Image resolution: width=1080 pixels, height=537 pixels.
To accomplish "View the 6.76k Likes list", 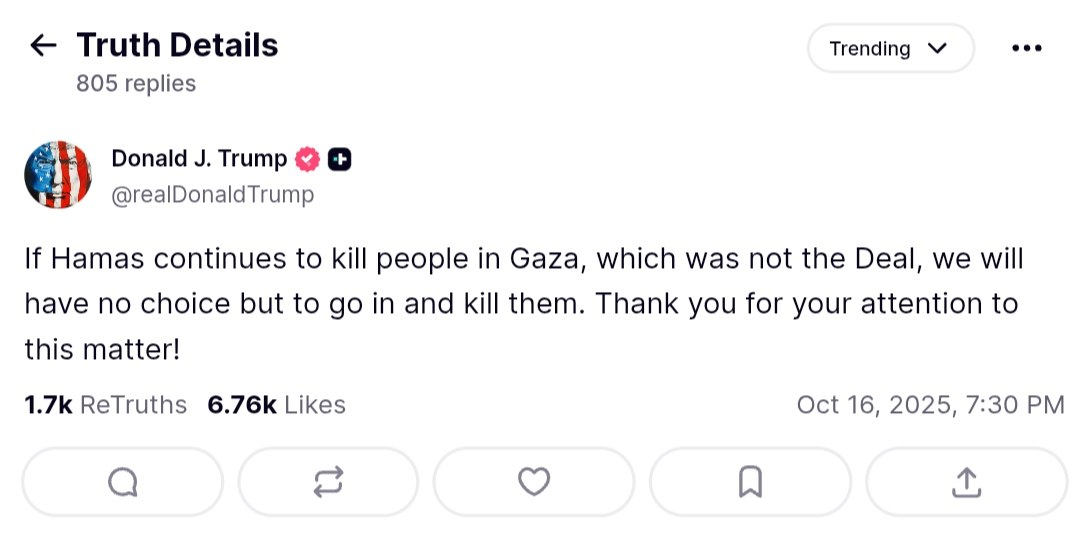I will tap(276, 405).
